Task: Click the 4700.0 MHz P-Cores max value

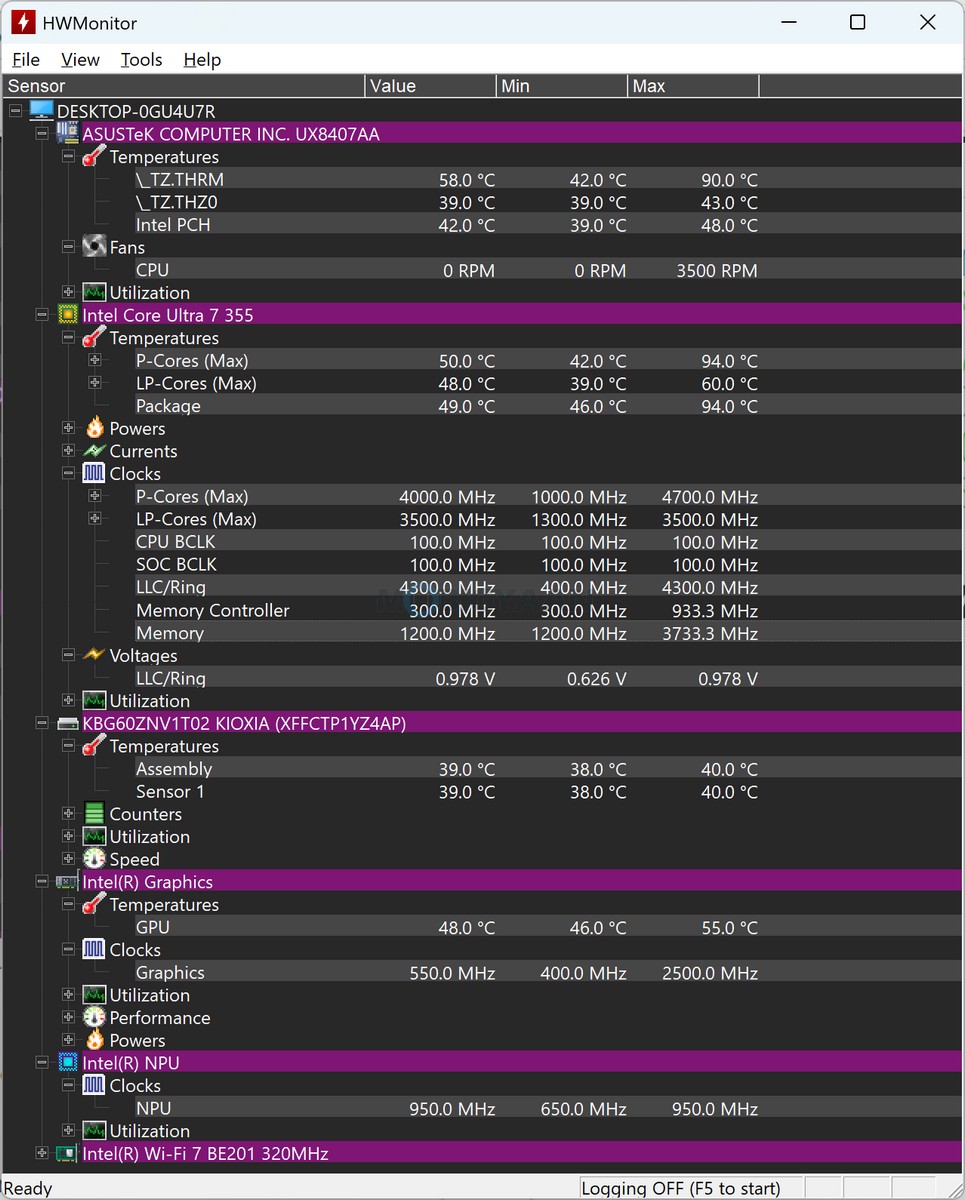Action: pos(710,497)
